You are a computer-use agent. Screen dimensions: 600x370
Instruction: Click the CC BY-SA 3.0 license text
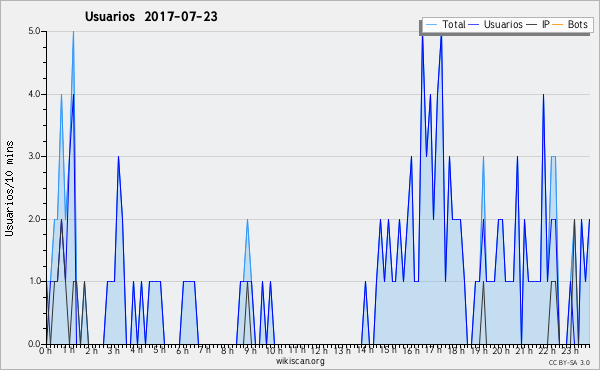pos(569,362)
